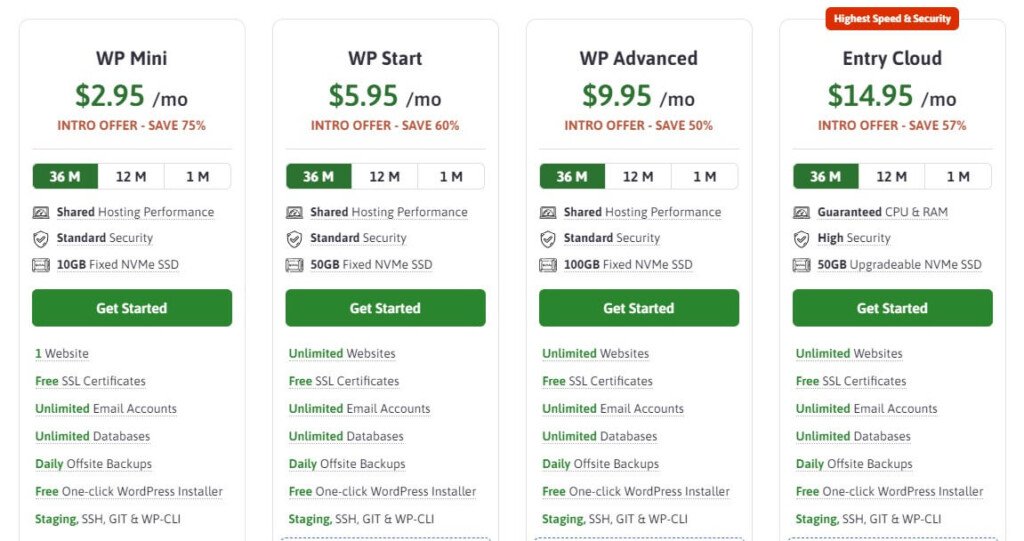The width and height of the screenshot is (1024, 541).
Task: Select 1 M billing for WP Start
Action: tap(451, 176)
